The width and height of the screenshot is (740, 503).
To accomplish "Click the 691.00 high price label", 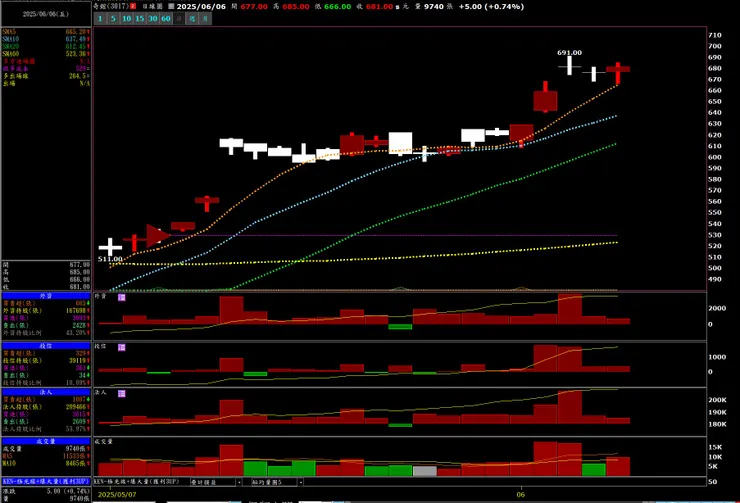I will [569, 53].
